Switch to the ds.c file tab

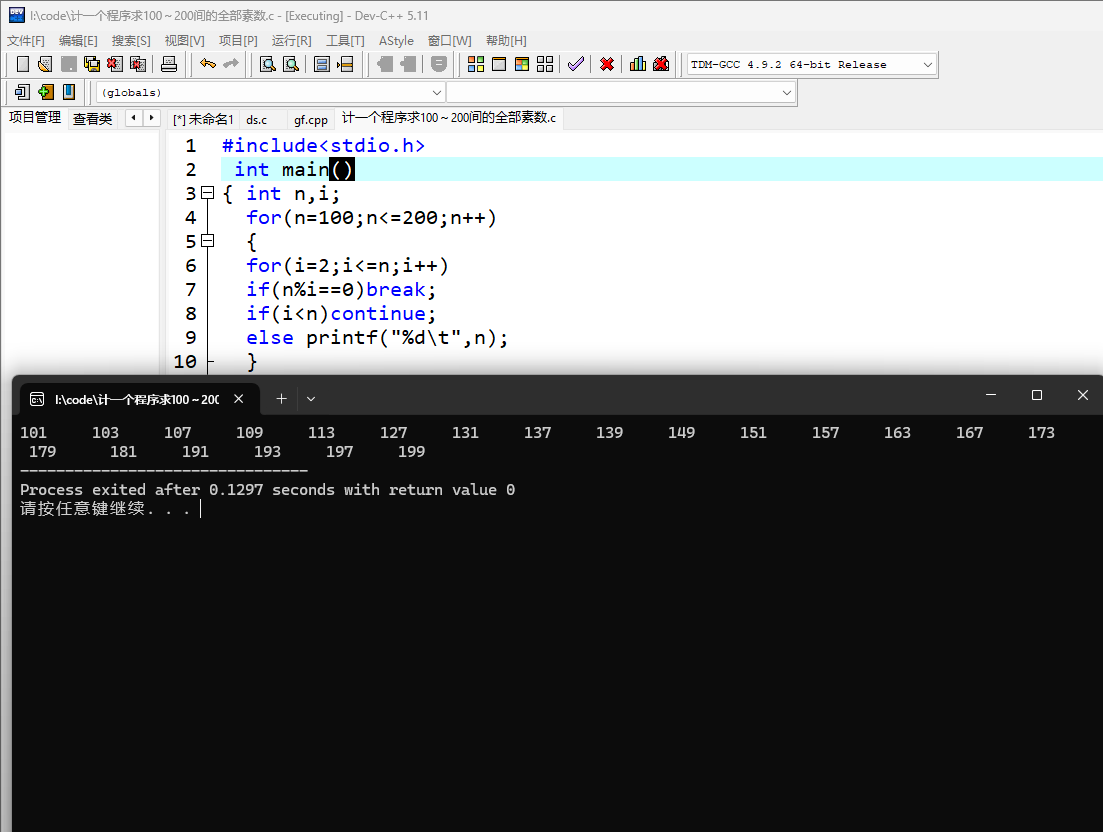(x=257, y=120)
